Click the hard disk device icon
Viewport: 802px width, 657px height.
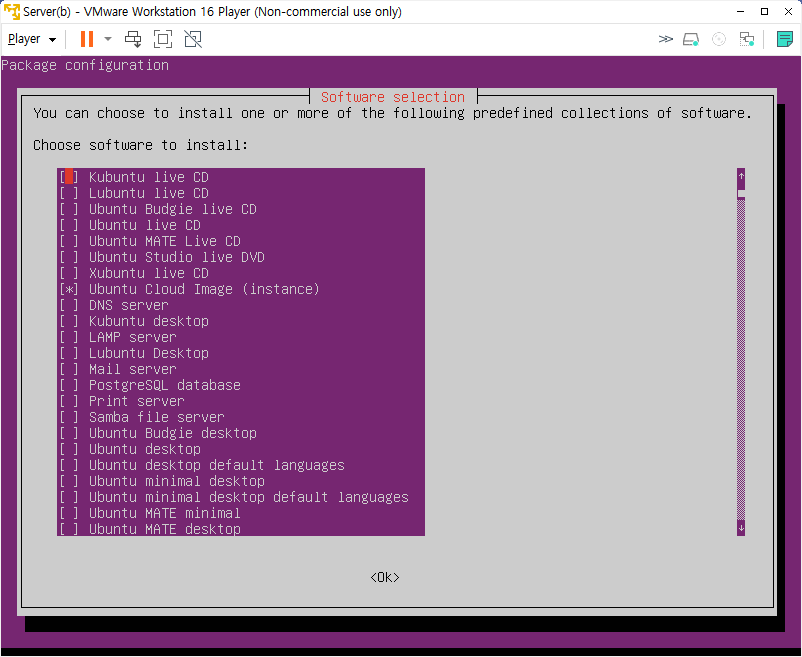(691, 39)
